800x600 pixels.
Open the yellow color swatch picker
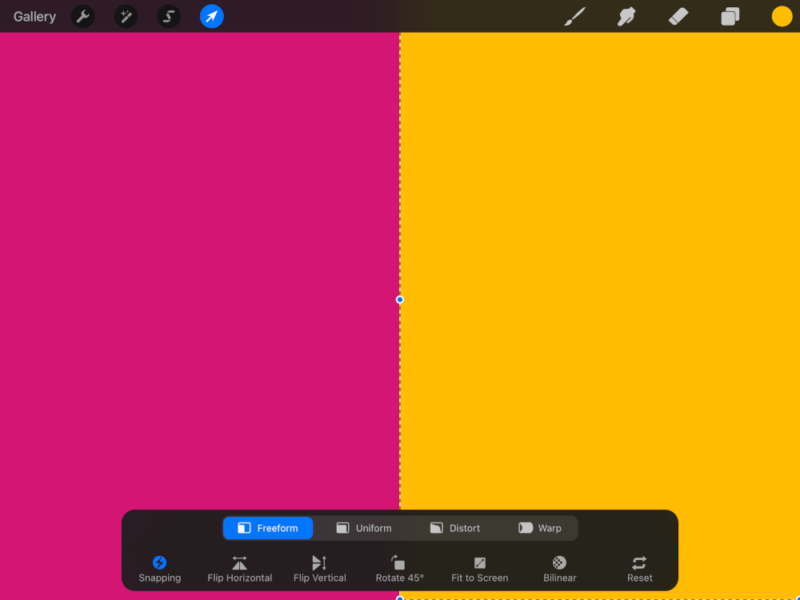tap(781, 16)
